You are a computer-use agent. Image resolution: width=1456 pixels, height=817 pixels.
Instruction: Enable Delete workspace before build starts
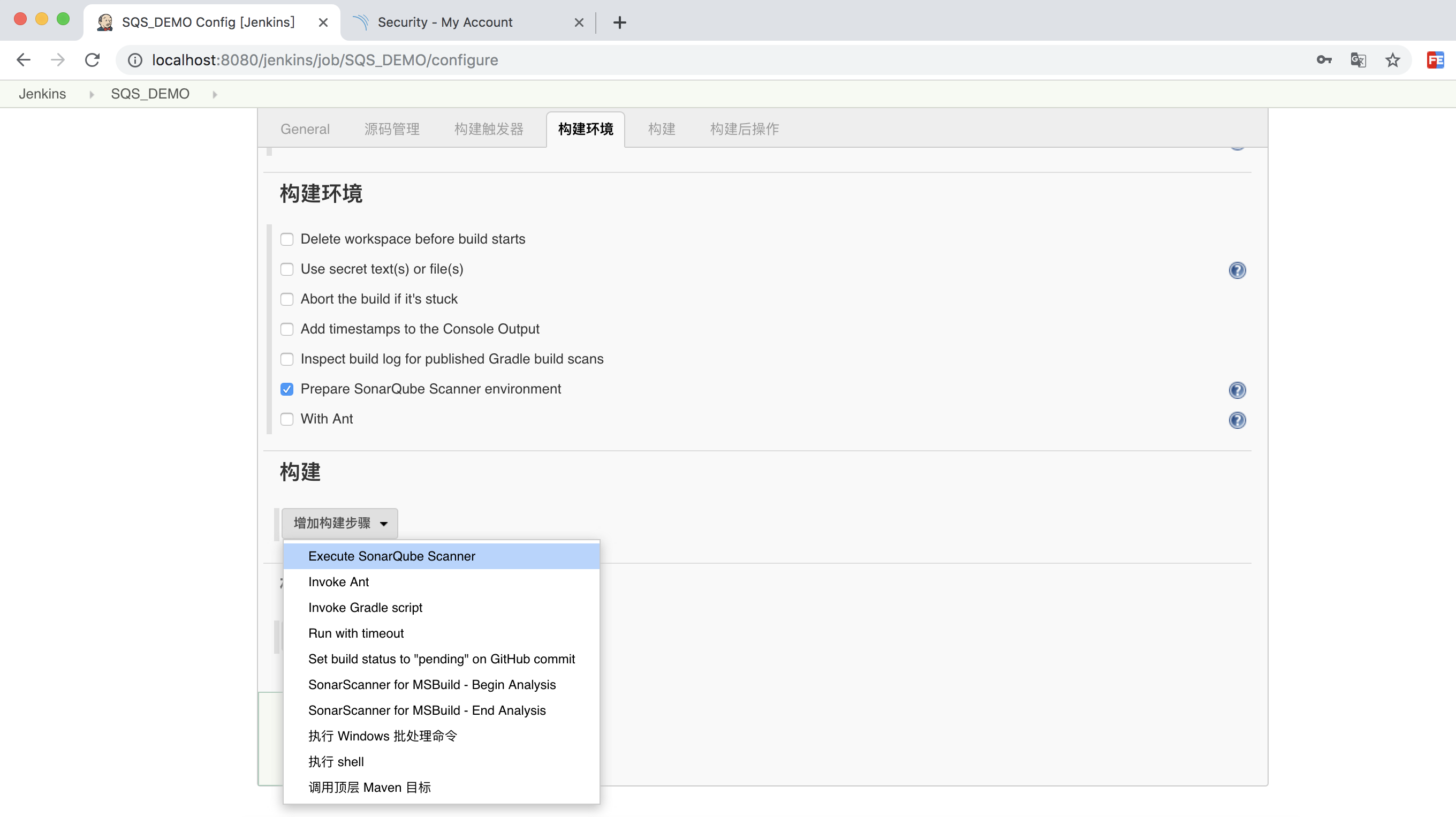pyautogui.click(x=287, y=239)
